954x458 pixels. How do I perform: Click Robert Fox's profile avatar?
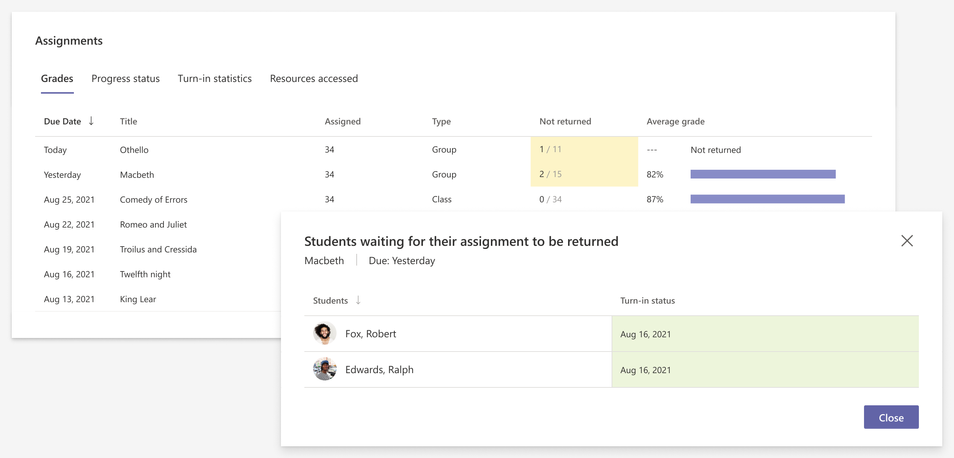tap(324, 334)
